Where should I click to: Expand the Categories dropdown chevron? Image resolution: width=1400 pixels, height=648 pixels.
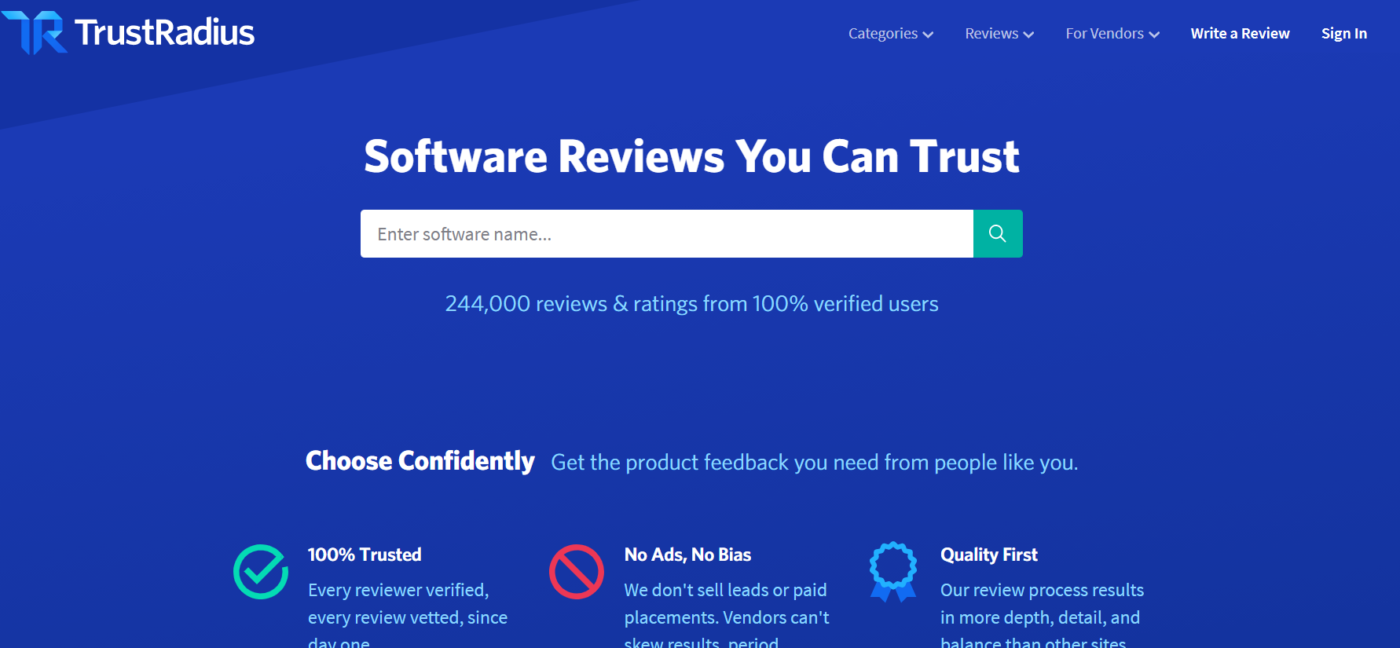click(x=928, y=35)
